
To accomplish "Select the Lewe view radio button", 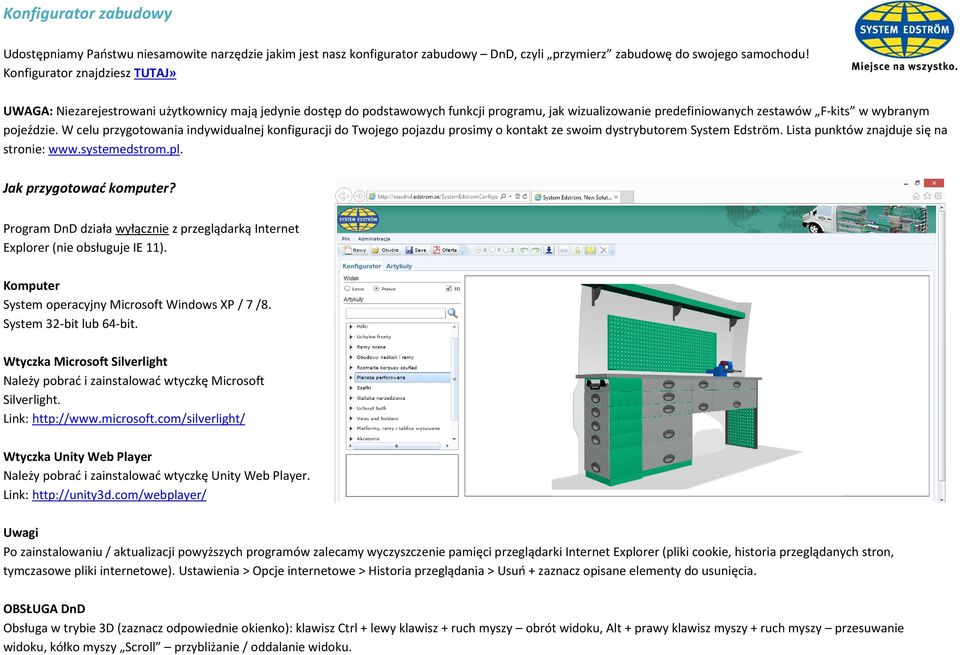I will pos(347,288).
